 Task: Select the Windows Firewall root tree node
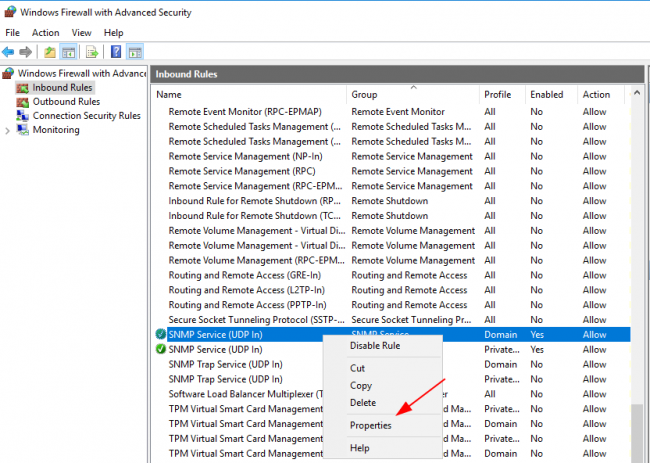pos(80,73)
